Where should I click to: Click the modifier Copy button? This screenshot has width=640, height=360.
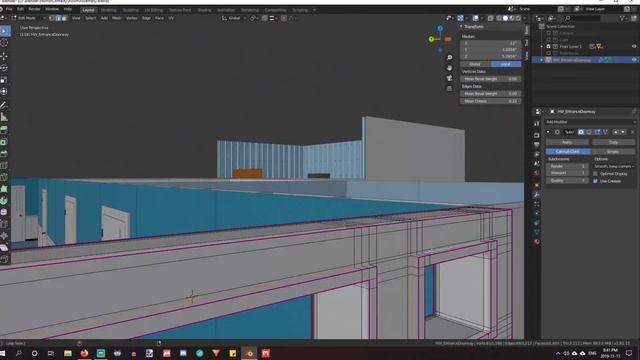[613, 142]
